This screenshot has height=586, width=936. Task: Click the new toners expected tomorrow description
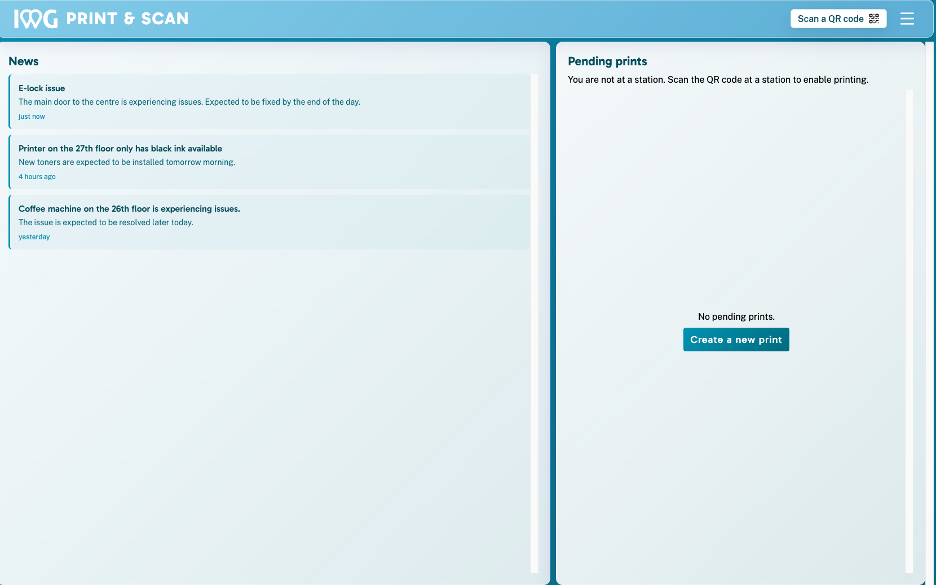point(127,162)
